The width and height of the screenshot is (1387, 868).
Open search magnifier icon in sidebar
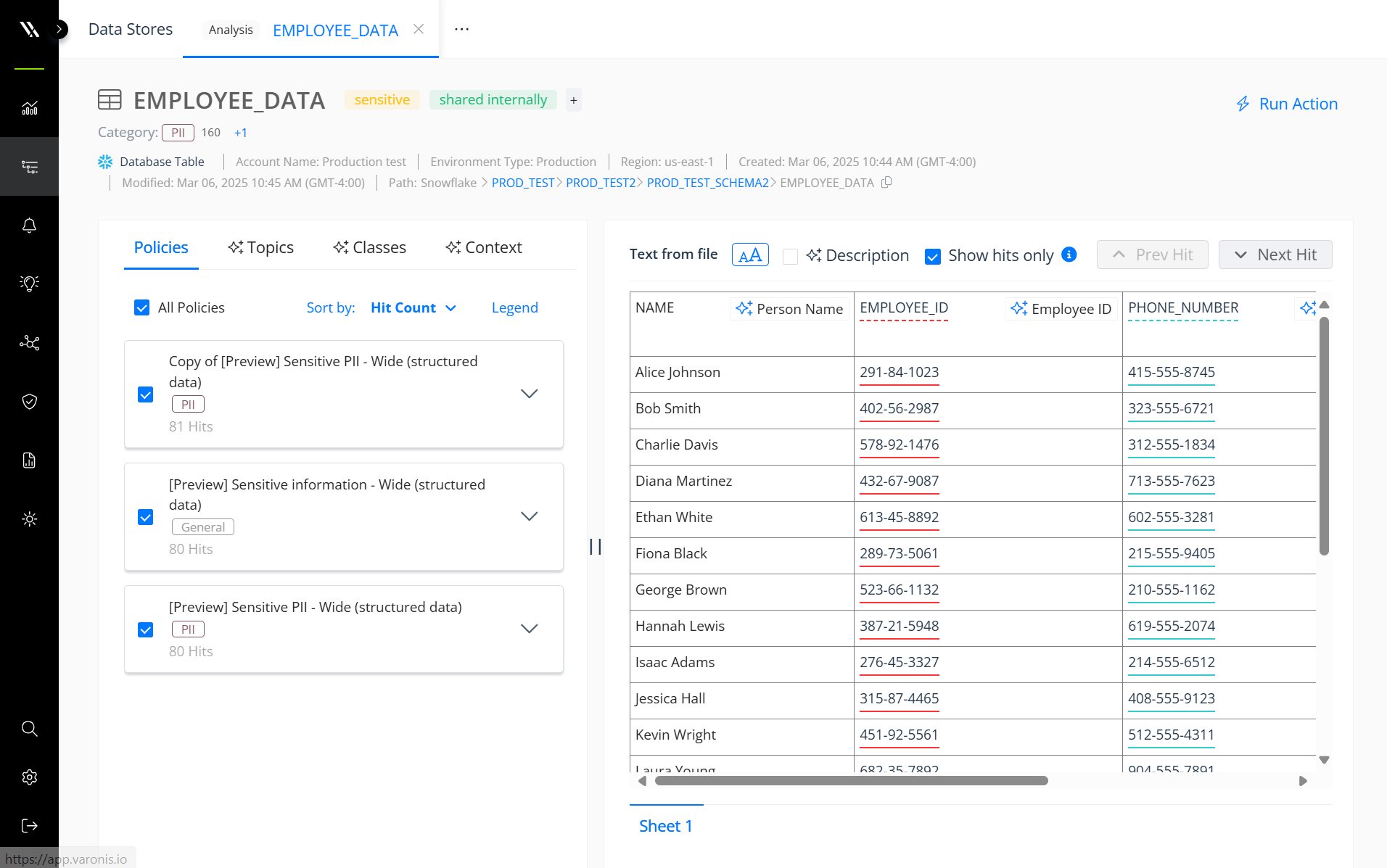(x=29, y=728)
